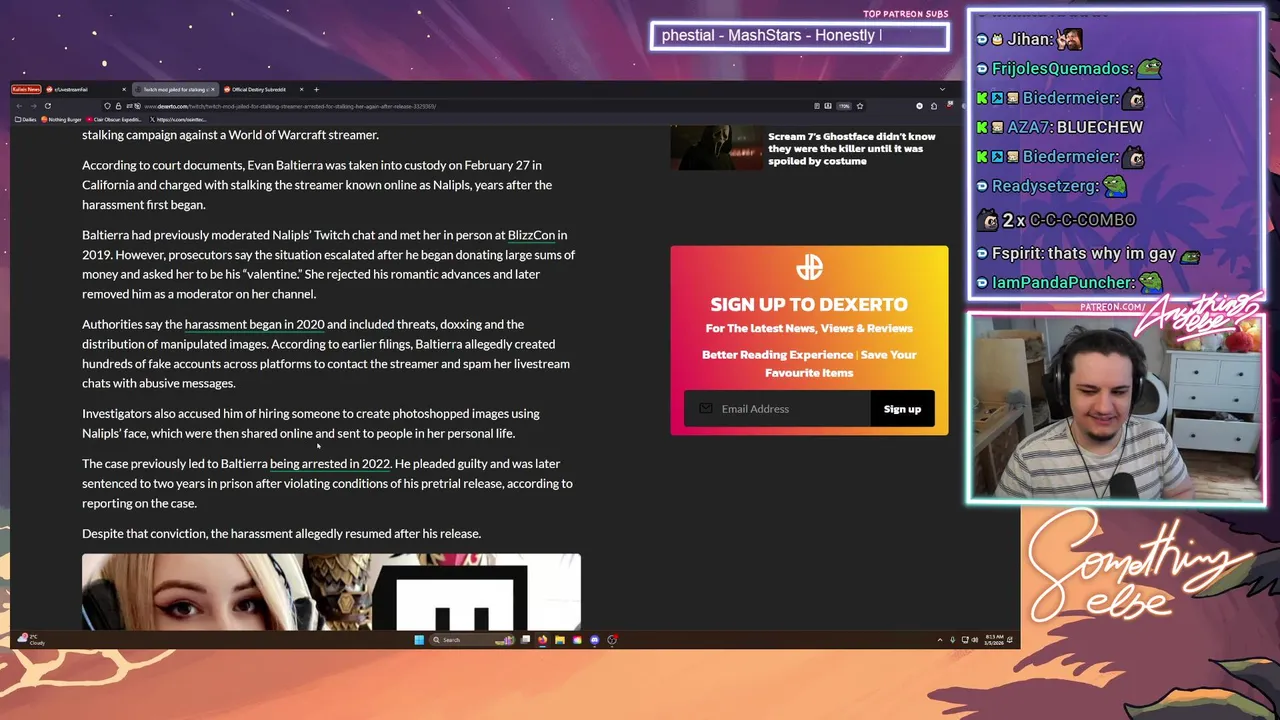Click the taskbar Search box
This screenshot has width=1280, height=720.
point(473,640)
